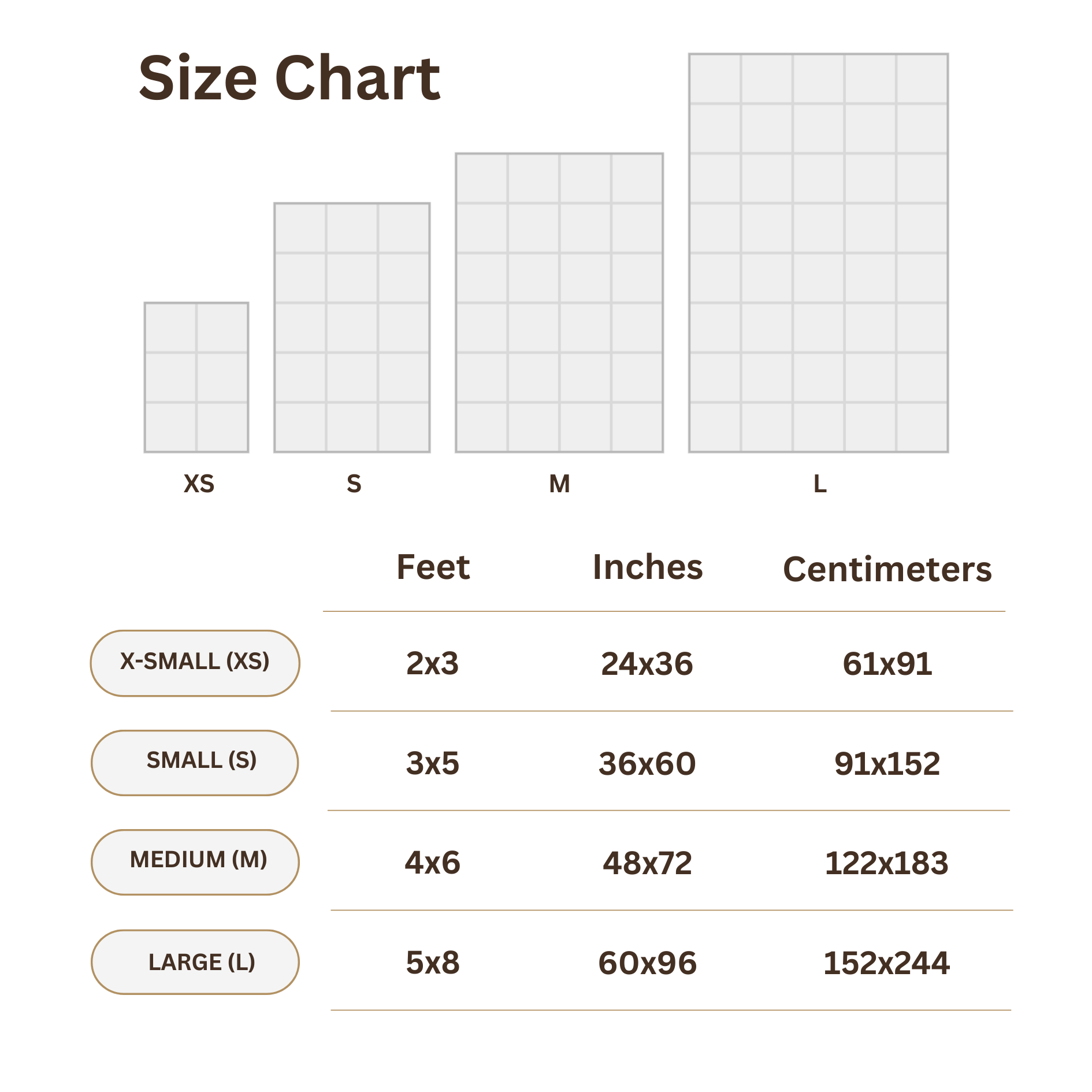The width and height of the screenshot is (1092, 1092).
Task: Select the SMALL (S) pill label
Action: 195,762
